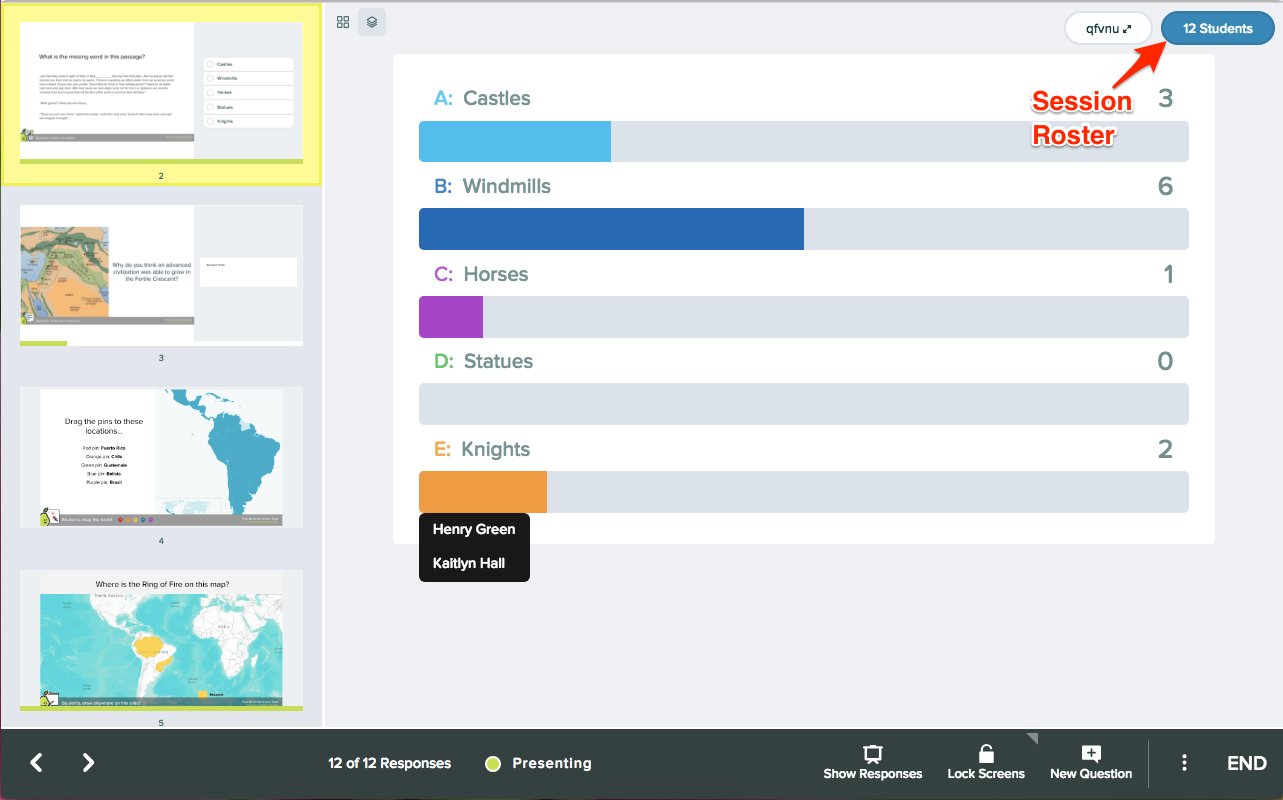Screen dimensions: 1283x800
Task: Select the C: Horses answer label
Action: pyautogui.click(x=481, y=274)
